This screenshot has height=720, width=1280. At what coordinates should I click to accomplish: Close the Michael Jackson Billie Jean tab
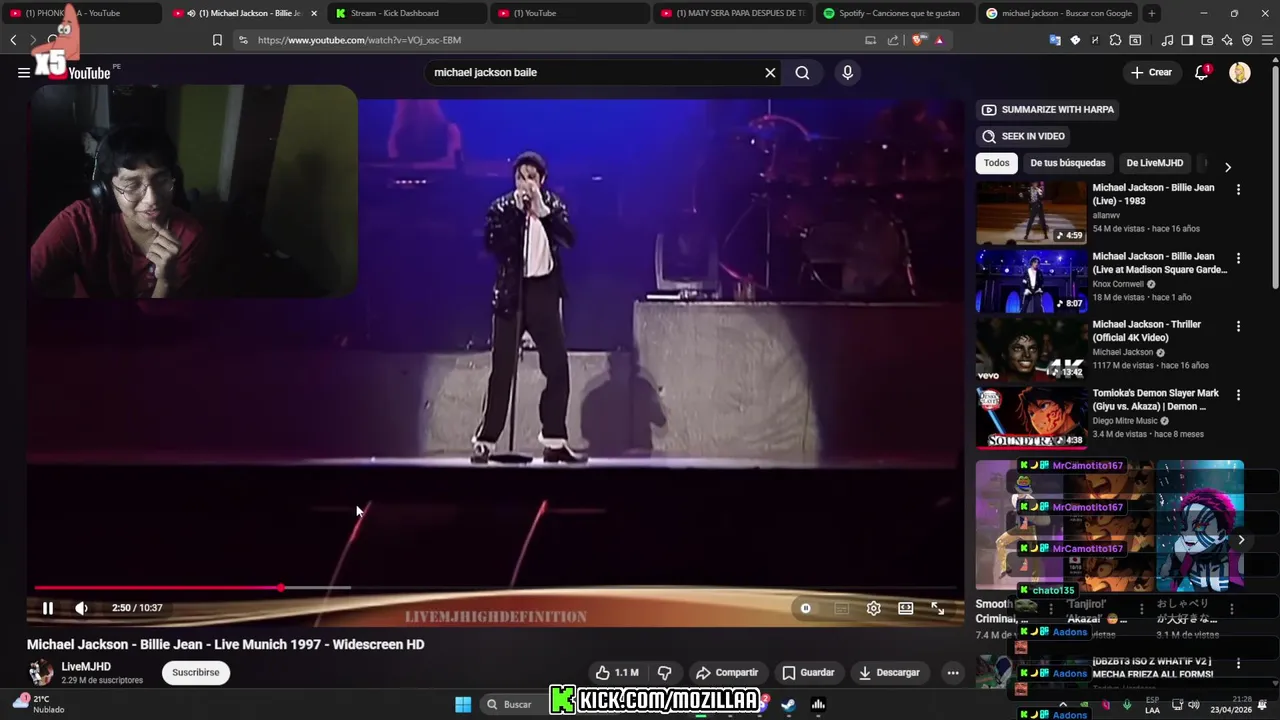314,13
